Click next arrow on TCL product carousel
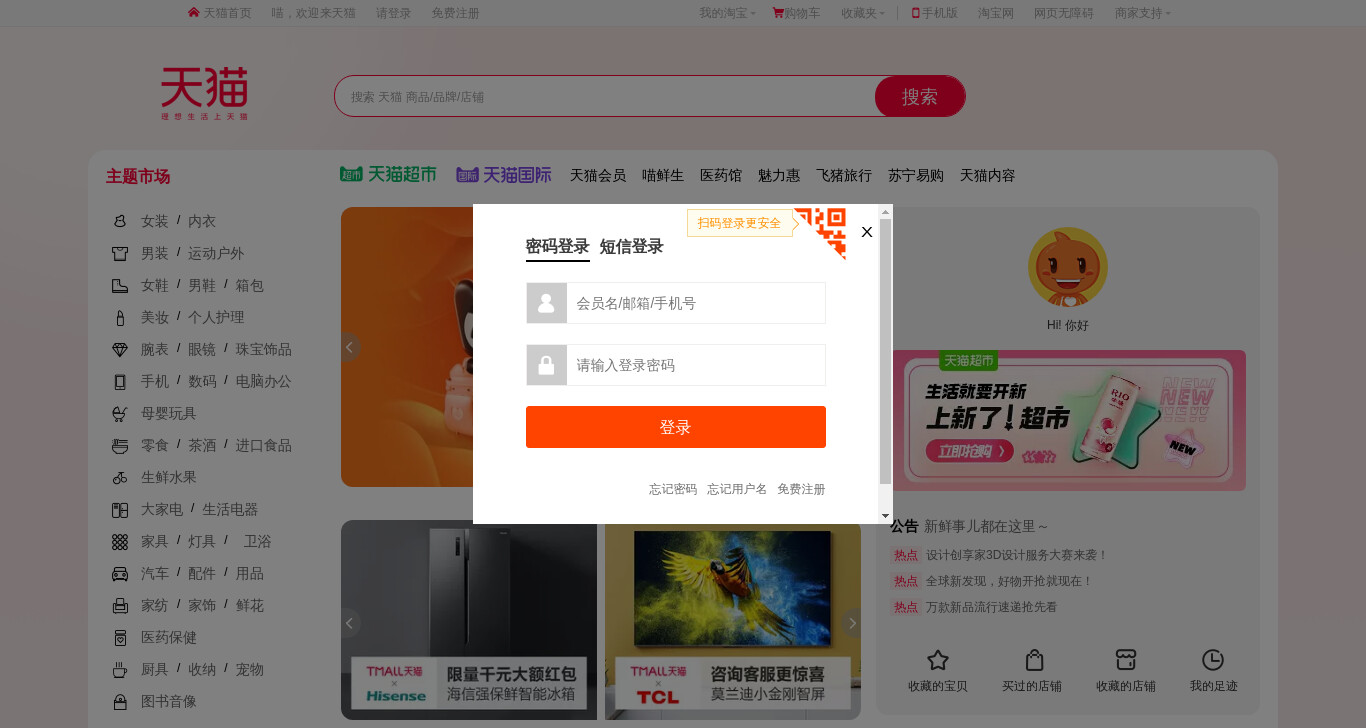The image size is (1366, 728). (x=851, y=623)
